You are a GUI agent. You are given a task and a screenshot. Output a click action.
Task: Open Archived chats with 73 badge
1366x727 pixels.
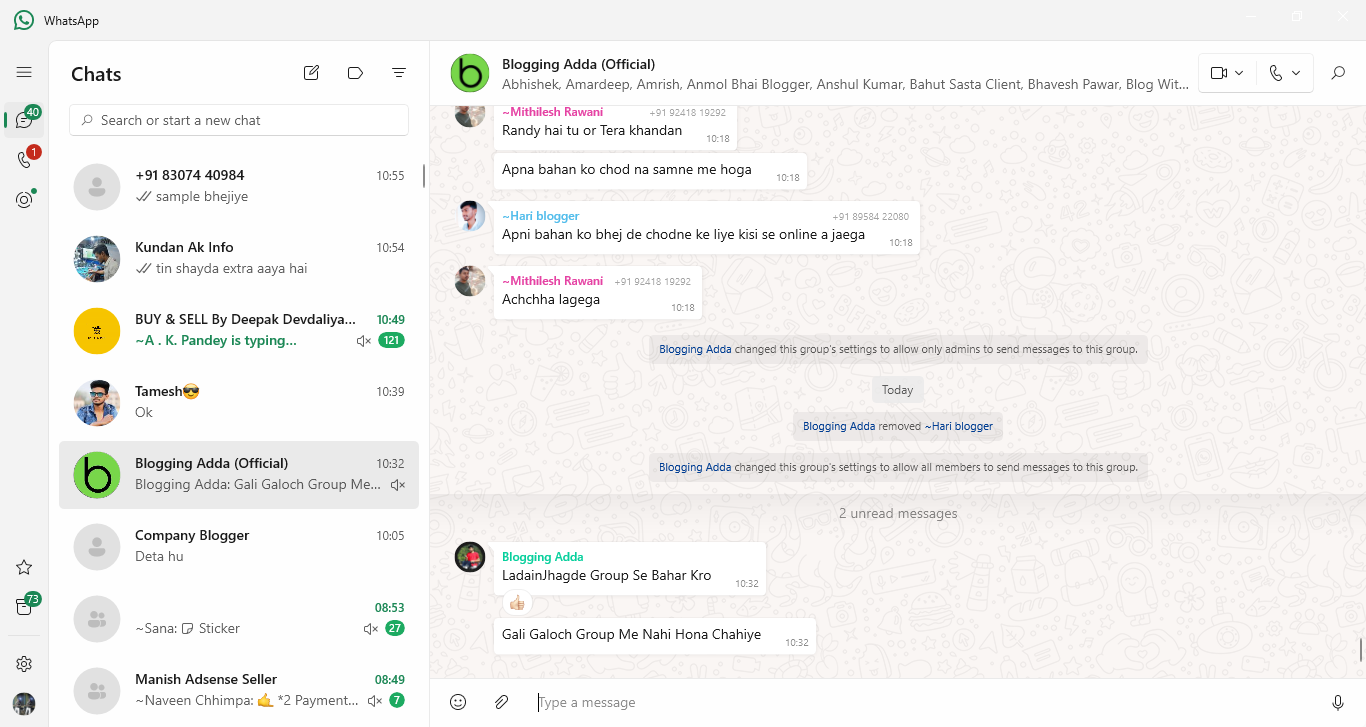point(24,606)
